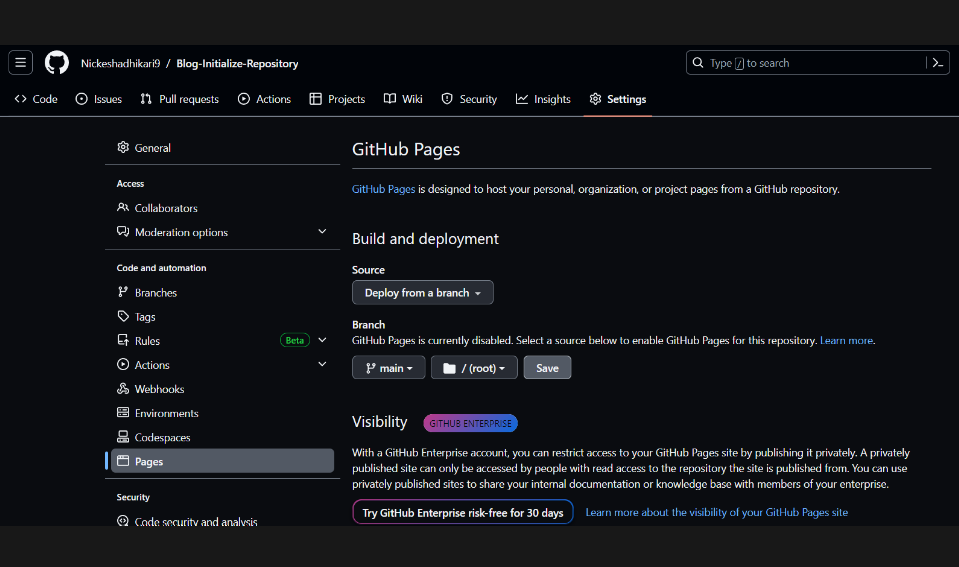
Task: Click the Rules icon in sidebar
Action: click(x=123, y=340)
